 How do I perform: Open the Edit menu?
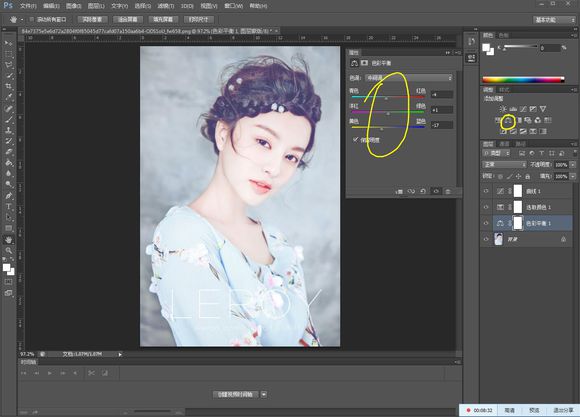[x=51, y=6]
